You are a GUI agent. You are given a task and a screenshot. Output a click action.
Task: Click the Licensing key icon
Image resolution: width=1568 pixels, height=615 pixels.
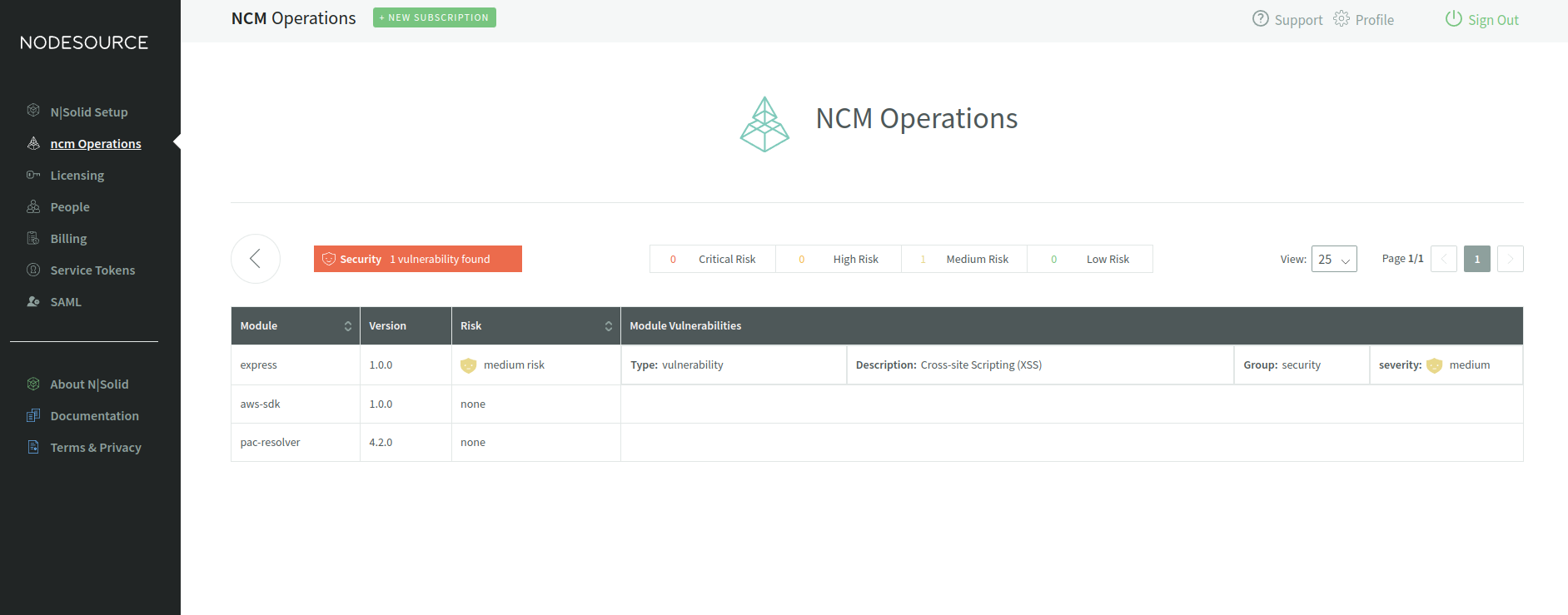(x=33, y=175)
